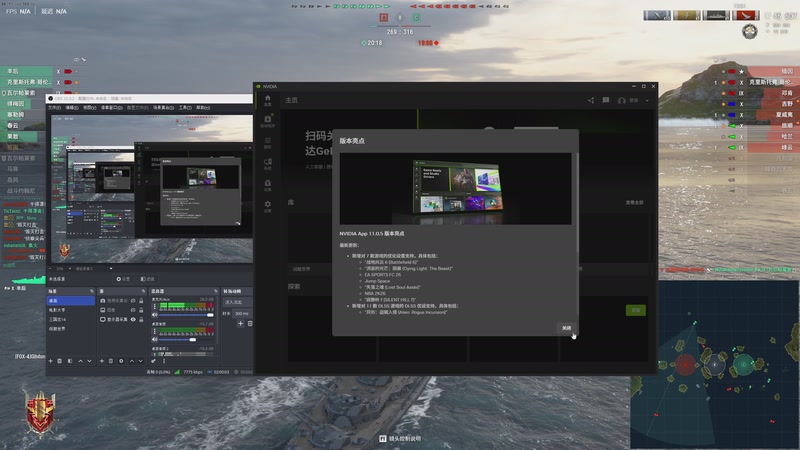800x450 pixels.
Task: Open source properties button beside OBS source label
Action: click(x=123, y=279)
